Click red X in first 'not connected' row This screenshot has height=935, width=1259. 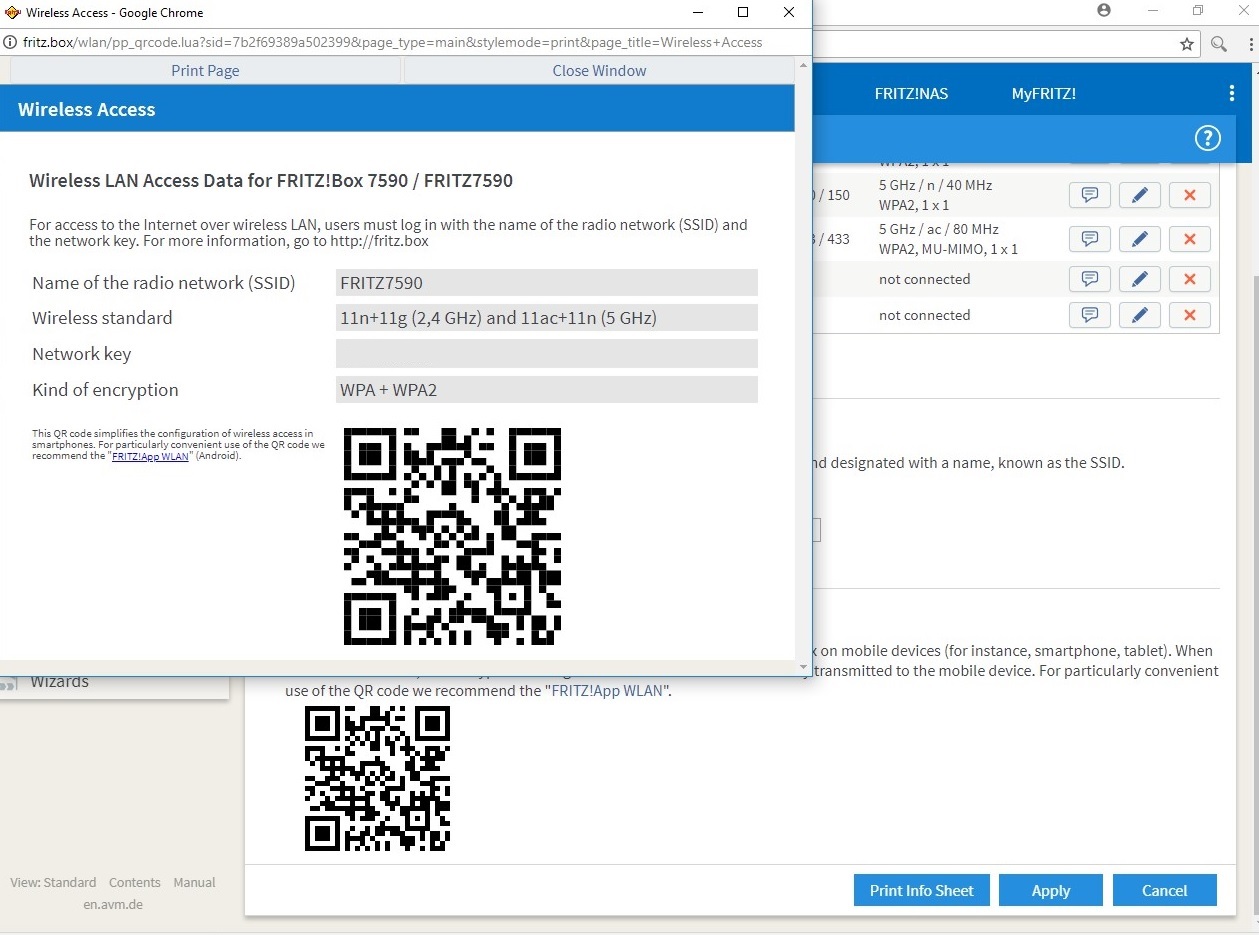click(1190, 279)
